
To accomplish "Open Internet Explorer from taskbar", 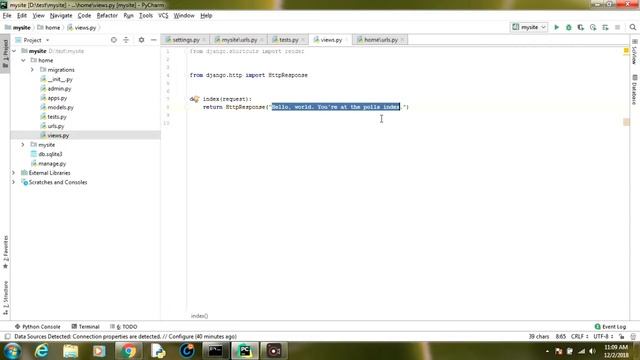I will (41, 351).
